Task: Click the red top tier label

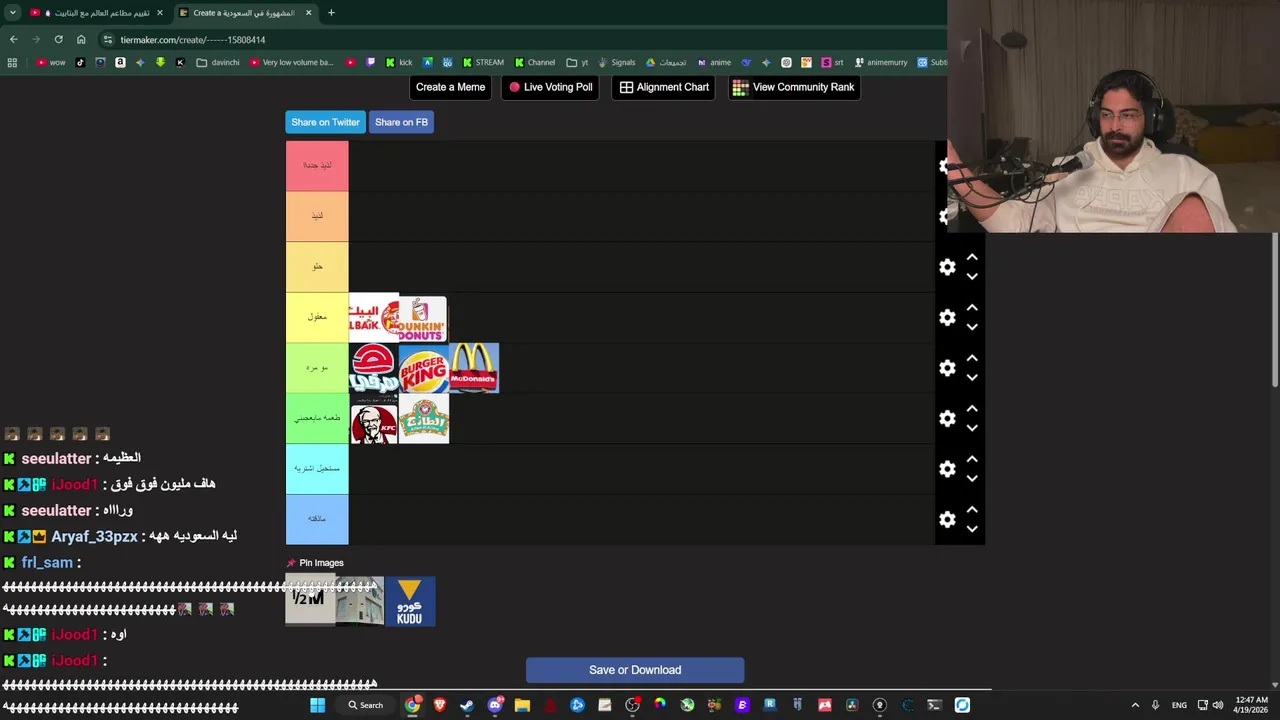Action: tap(317, 166)
